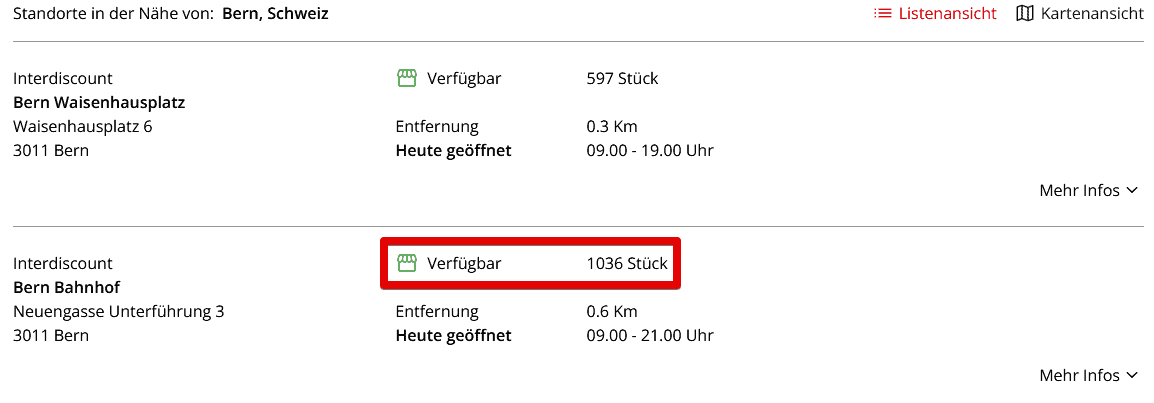Viewport: 1154px width, 403px height.
Task: Click the 1036 Stück stock count
Action: (626, 263)
